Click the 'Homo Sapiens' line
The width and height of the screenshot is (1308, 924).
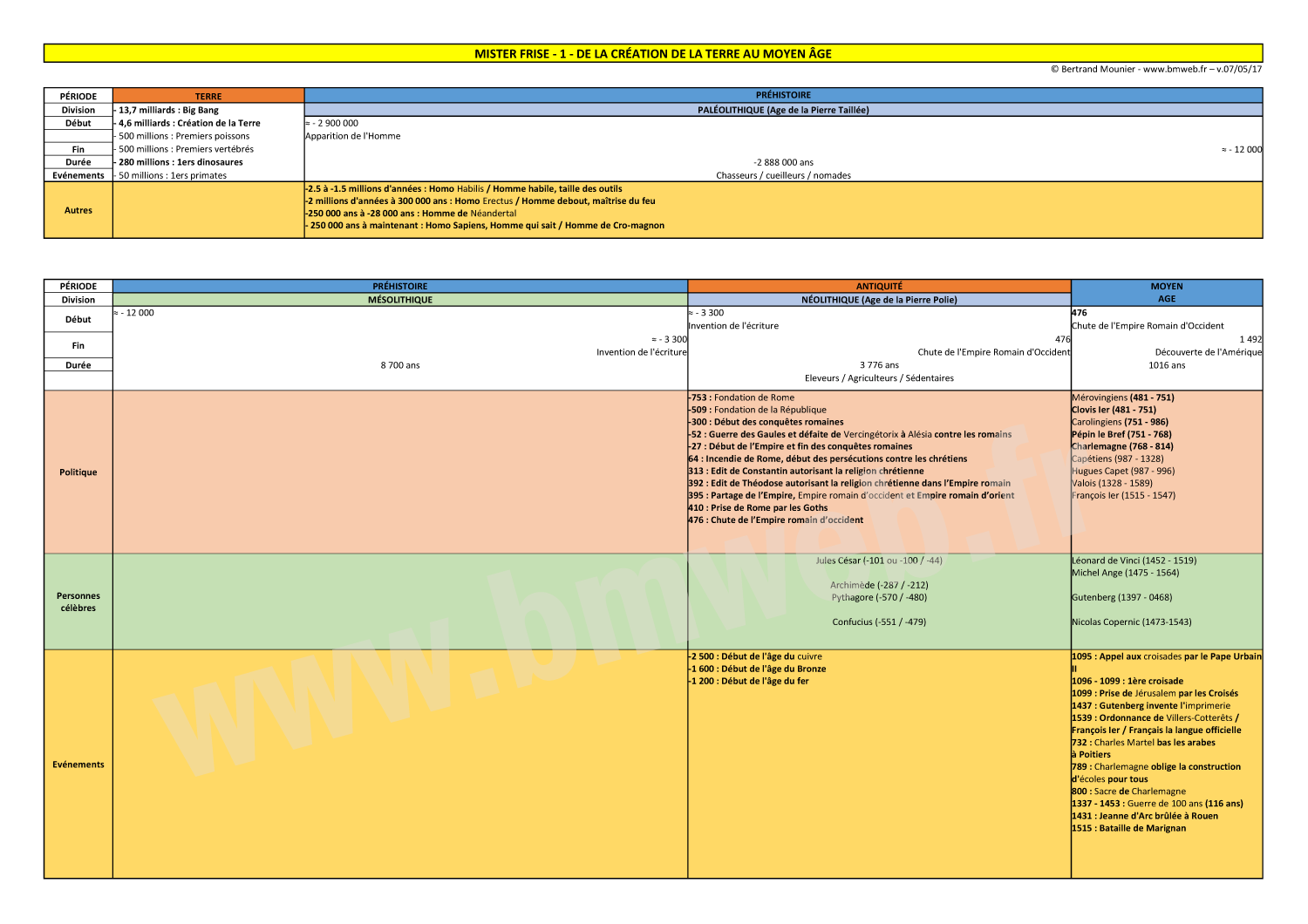485,225
